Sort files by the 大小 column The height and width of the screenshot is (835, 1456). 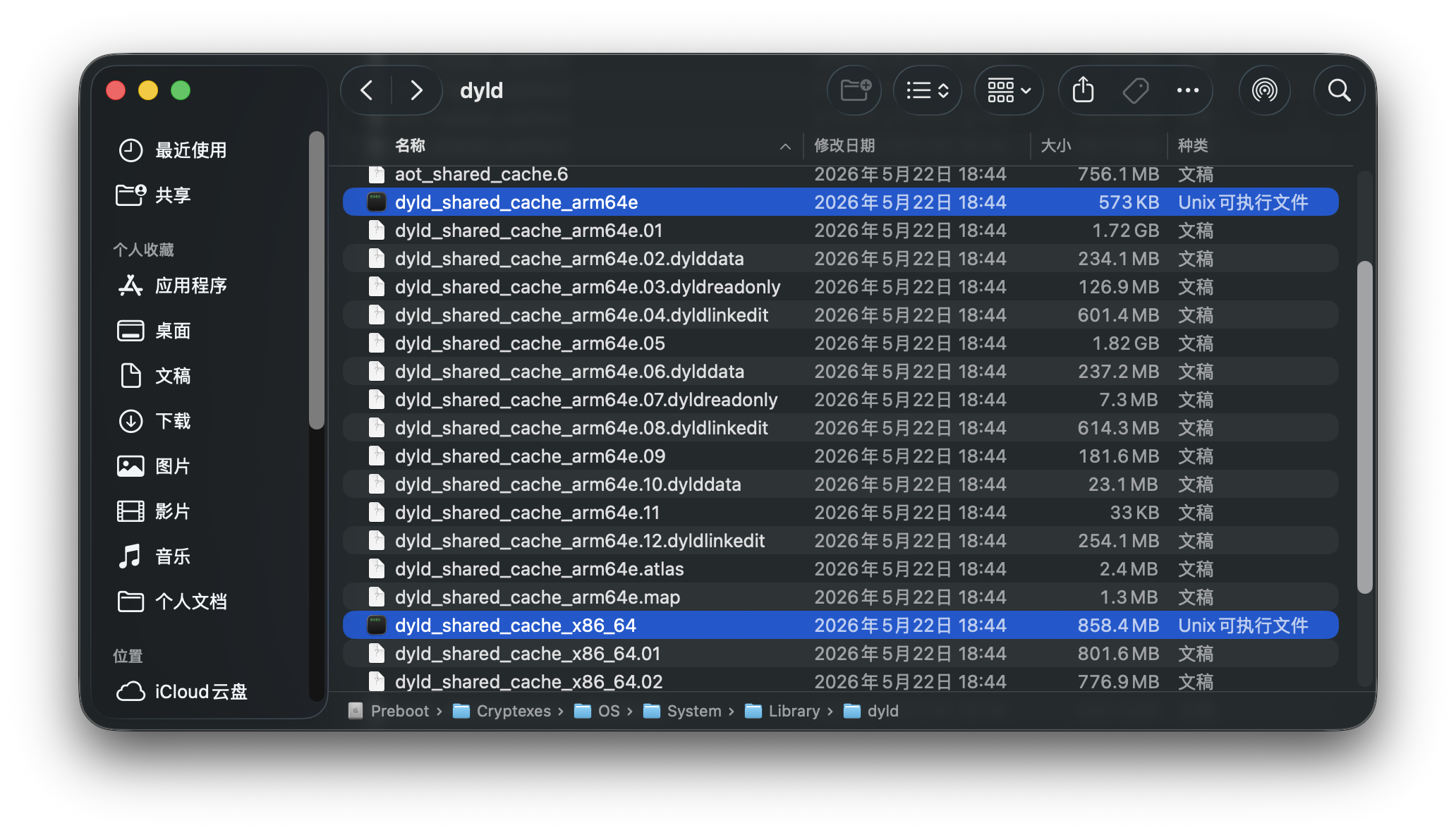1056,146
